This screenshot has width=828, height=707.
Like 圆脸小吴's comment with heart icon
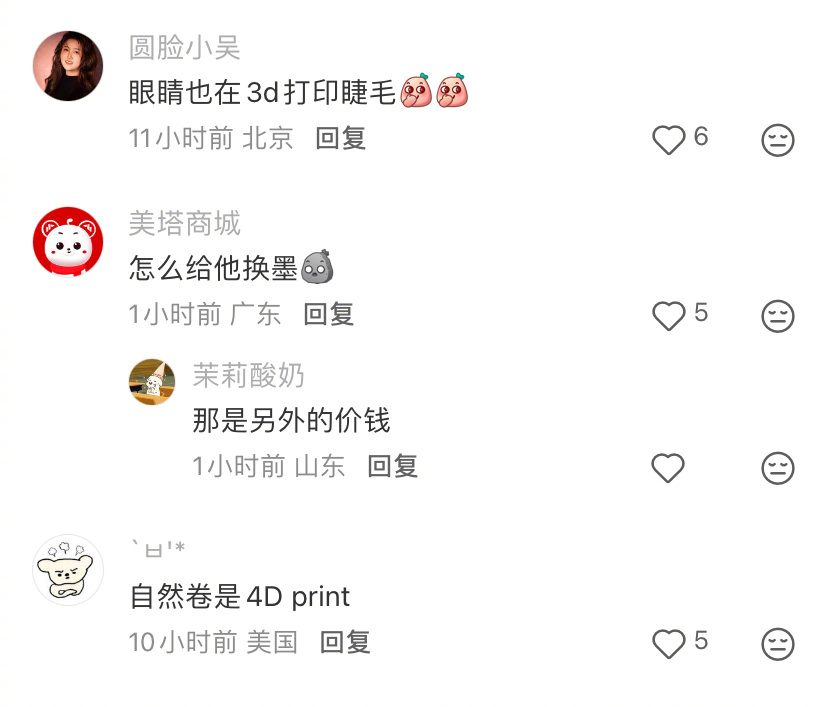click(x=669, y=139)
